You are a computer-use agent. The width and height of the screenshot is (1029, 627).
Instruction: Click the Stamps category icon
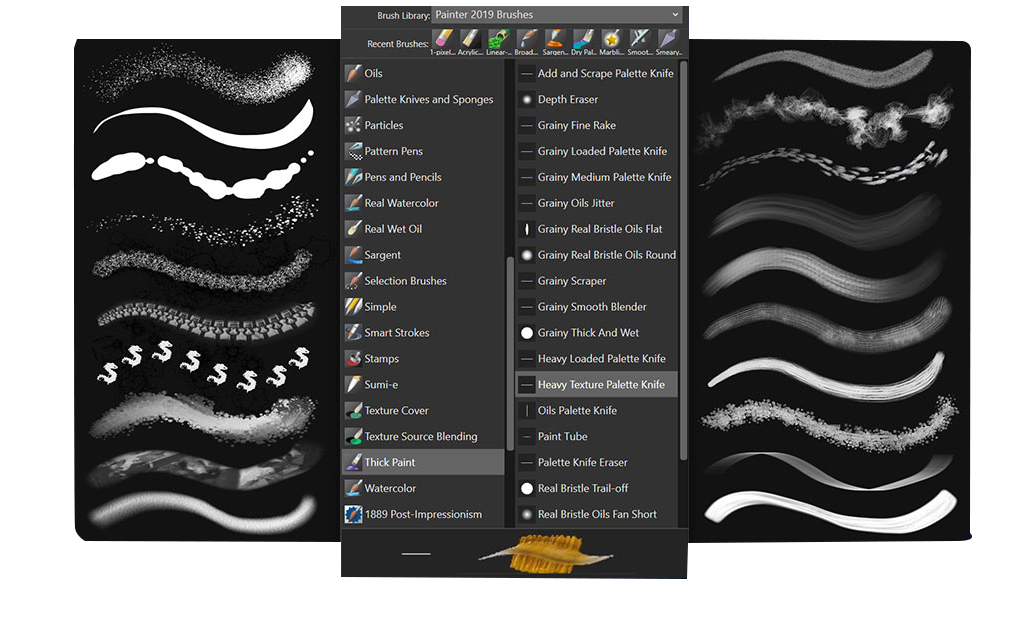coord(353,358)
